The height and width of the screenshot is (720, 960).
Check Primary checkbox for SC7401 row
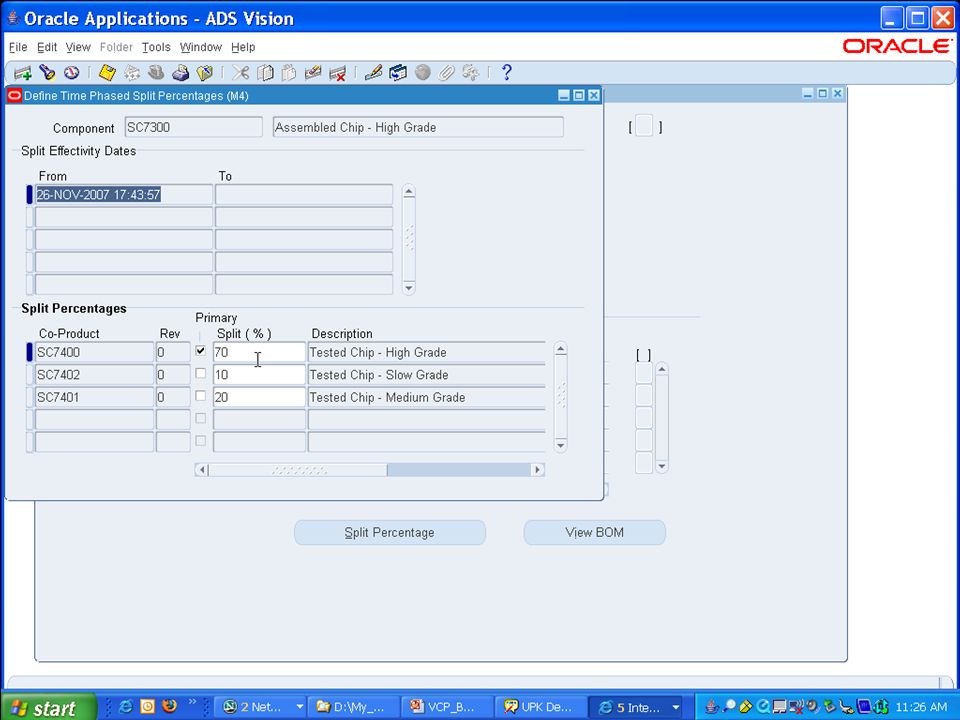coord(200,396)
